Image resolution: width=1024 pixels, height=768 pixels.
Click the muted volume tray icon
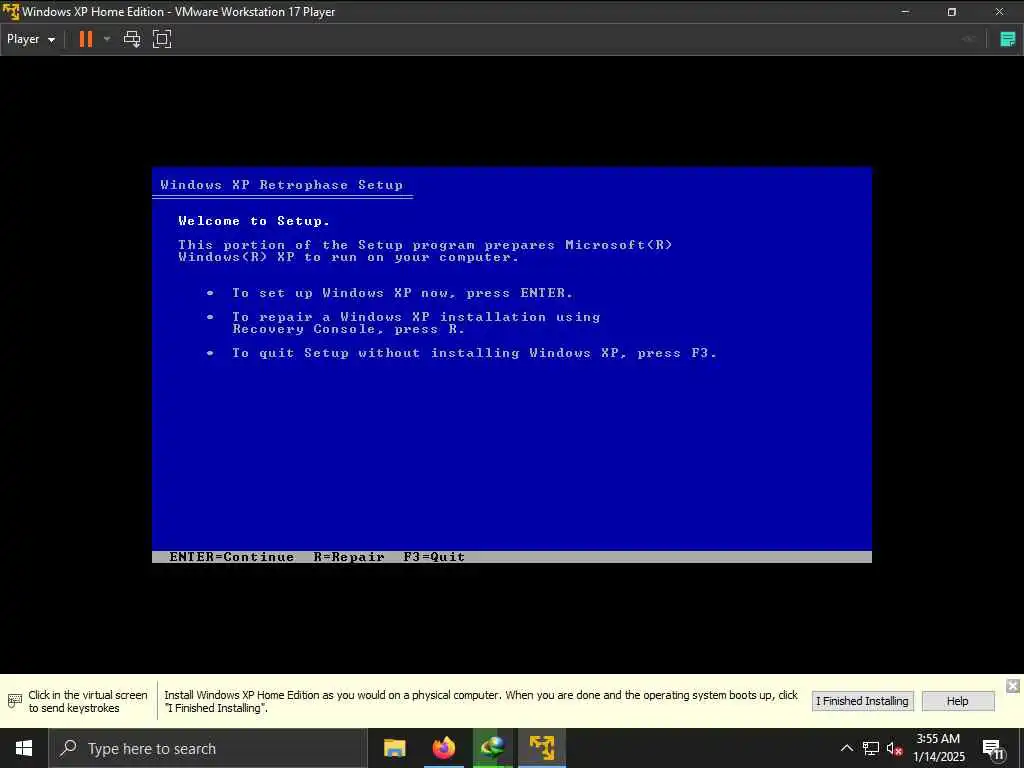(894, 748)
